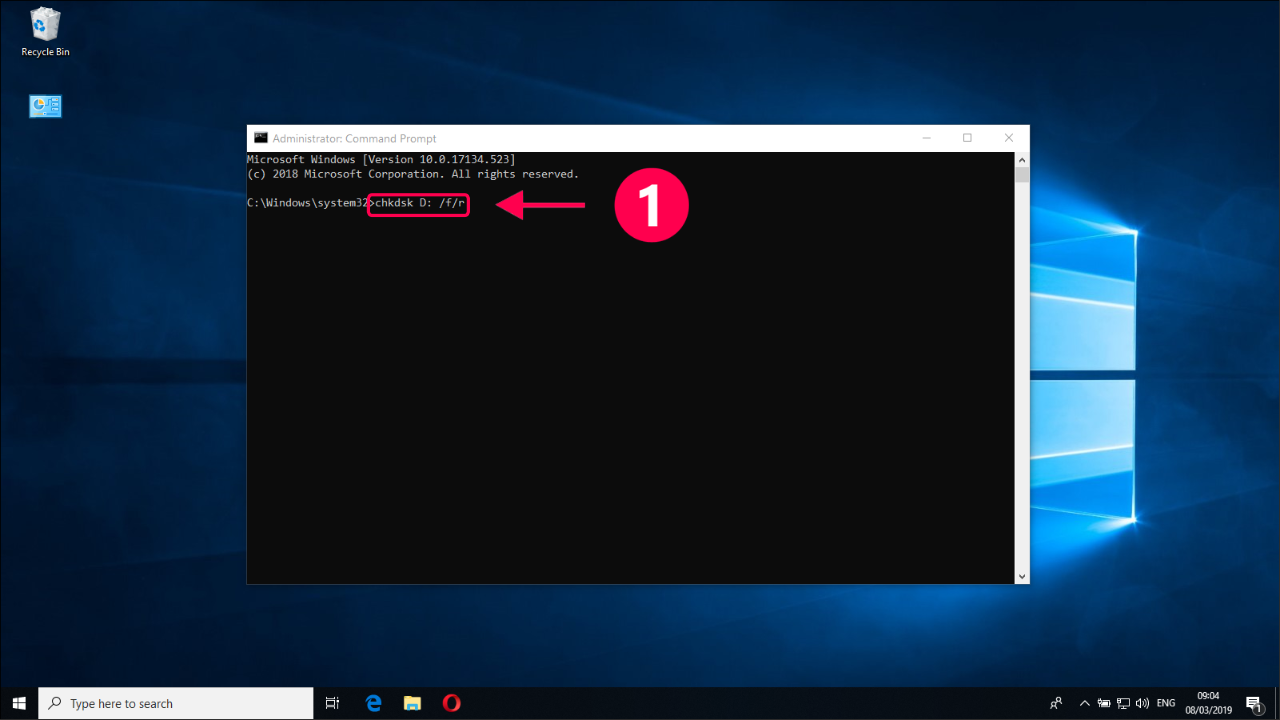Click the Microsoft Corporation copyright line

(x=413, y=174)
